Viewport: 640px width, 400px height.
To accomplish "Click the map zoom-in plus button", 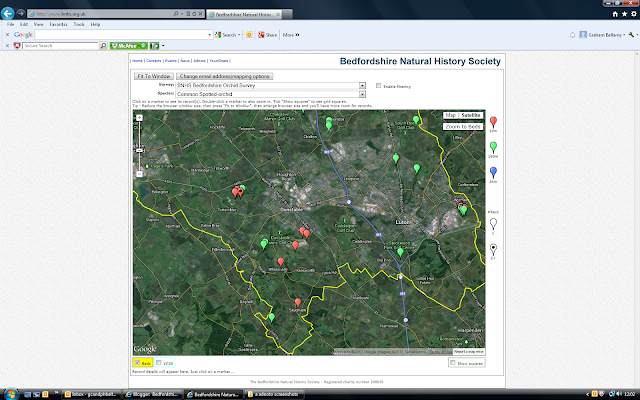I will [x=139, y=118].
